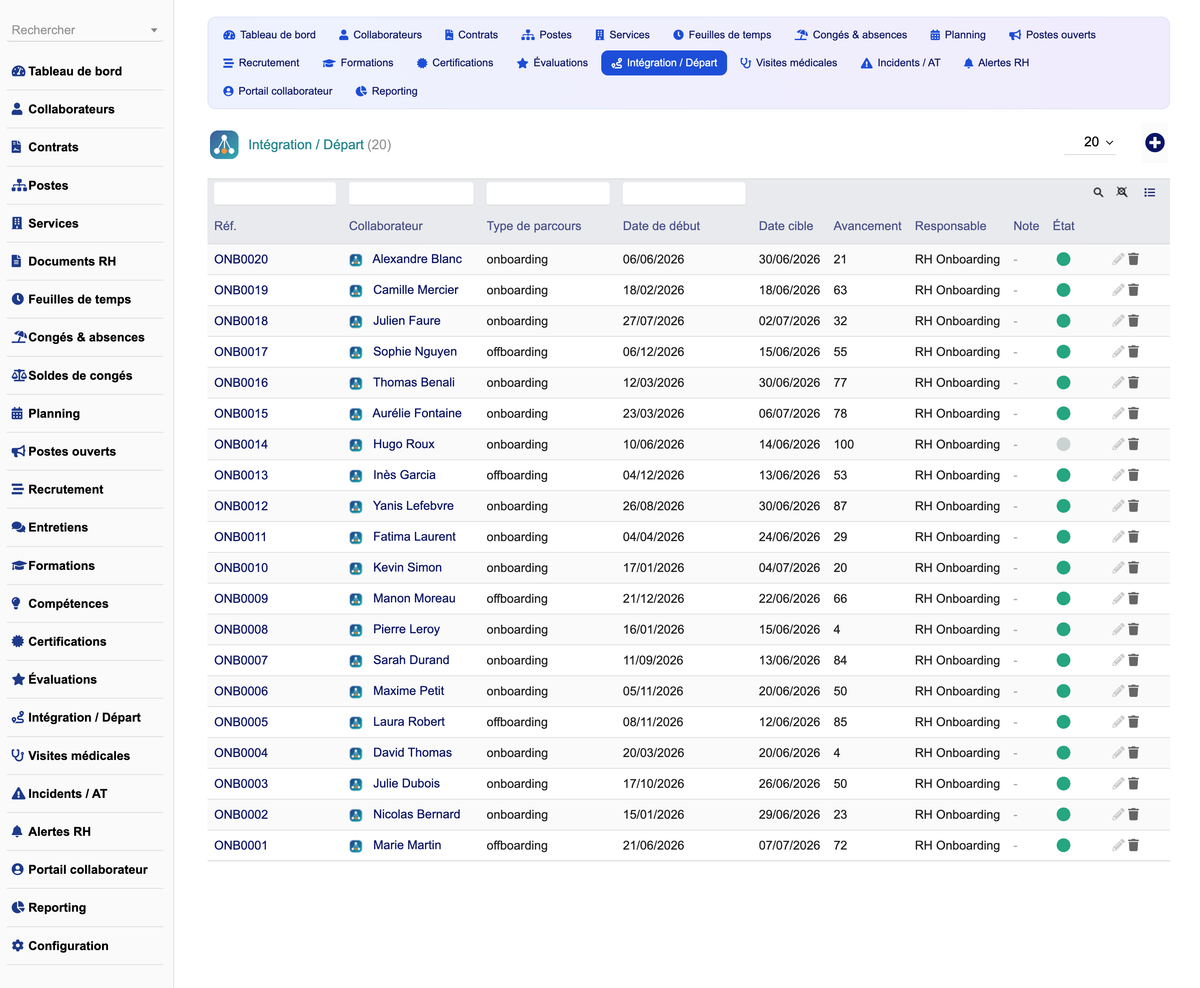Screen dimensions: 1200x988
Task: Switch to Tableau de bord top tab
Action: [269, 35]
